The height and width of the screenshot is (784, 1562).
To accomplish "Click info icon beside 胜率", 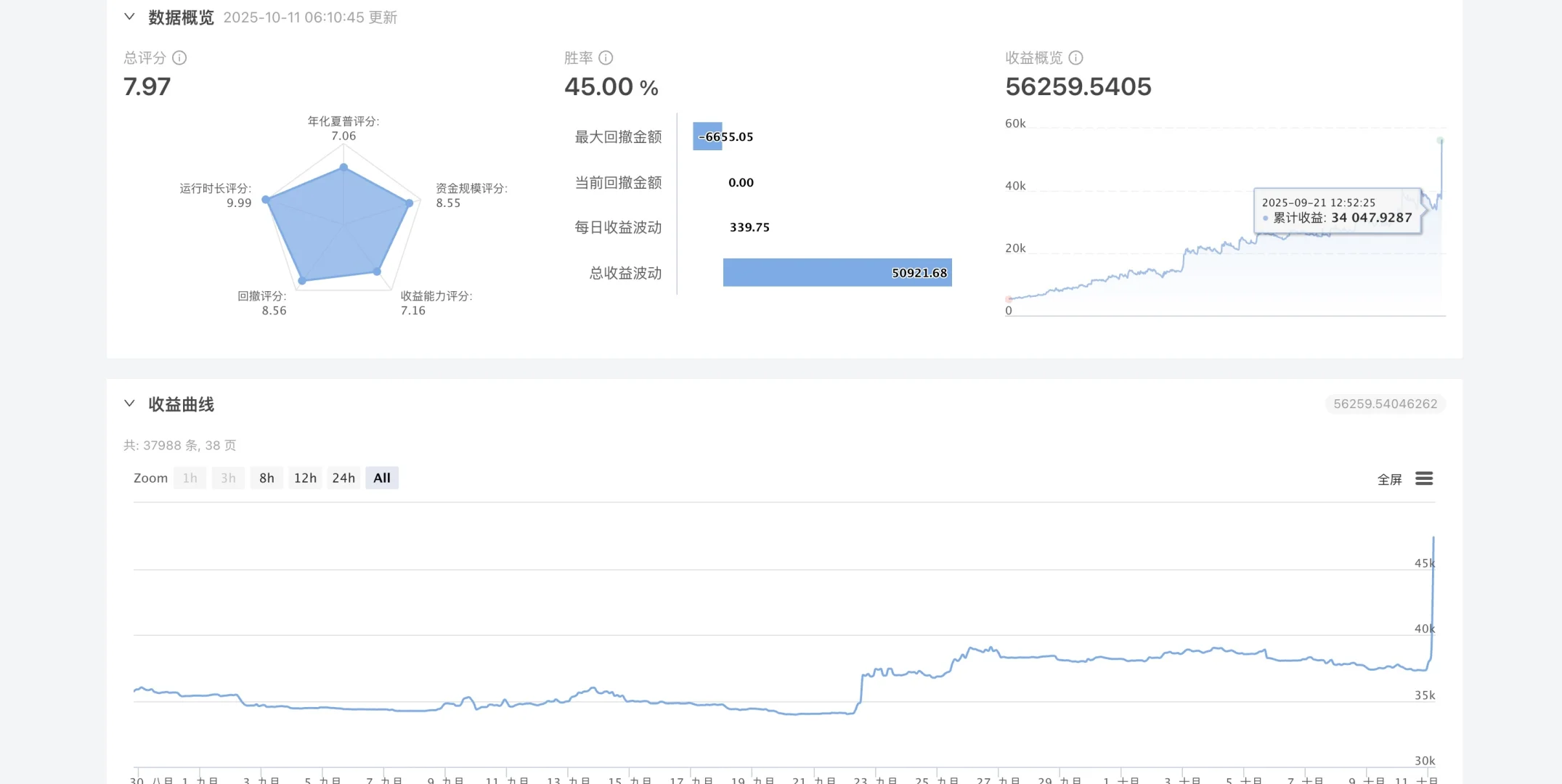I will 606,57.
